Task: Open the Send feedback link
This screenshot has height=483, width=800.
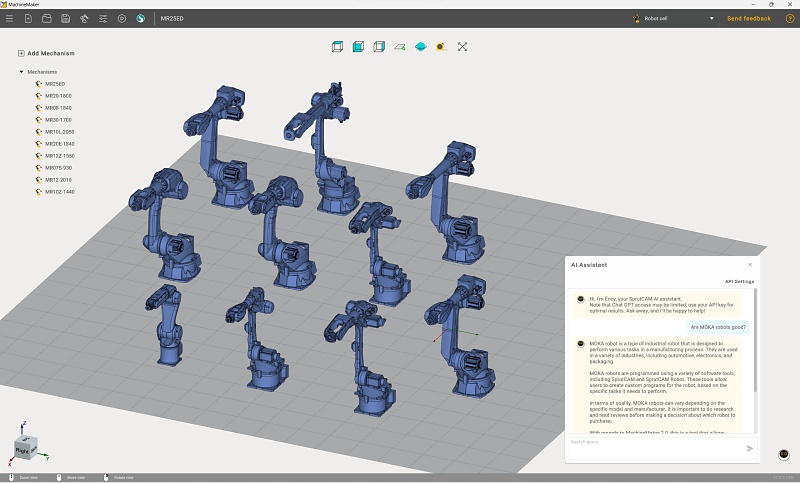Action: click(748, 18)
